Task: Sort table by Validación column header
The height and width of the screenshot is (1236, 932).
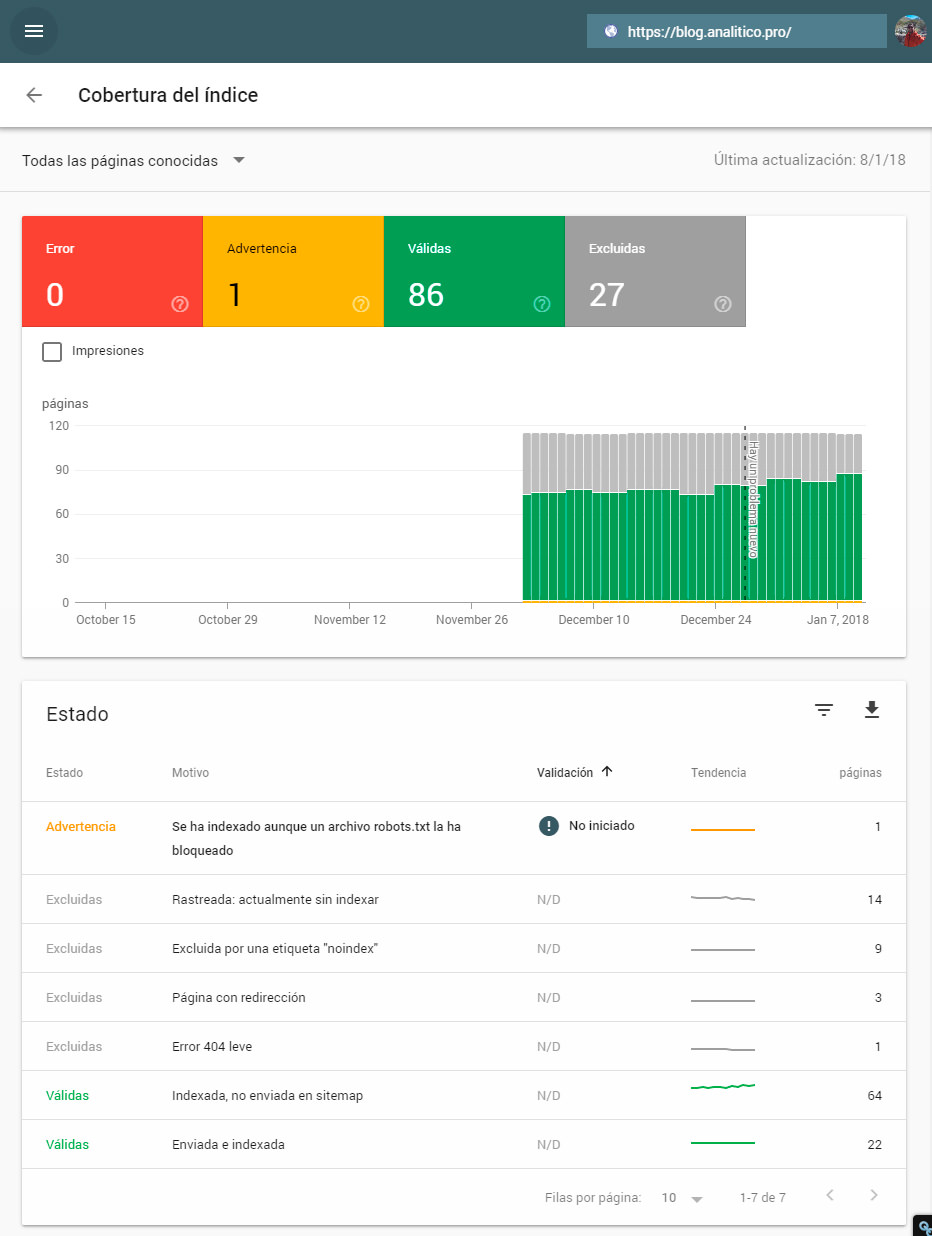Action: coord(565,772)
